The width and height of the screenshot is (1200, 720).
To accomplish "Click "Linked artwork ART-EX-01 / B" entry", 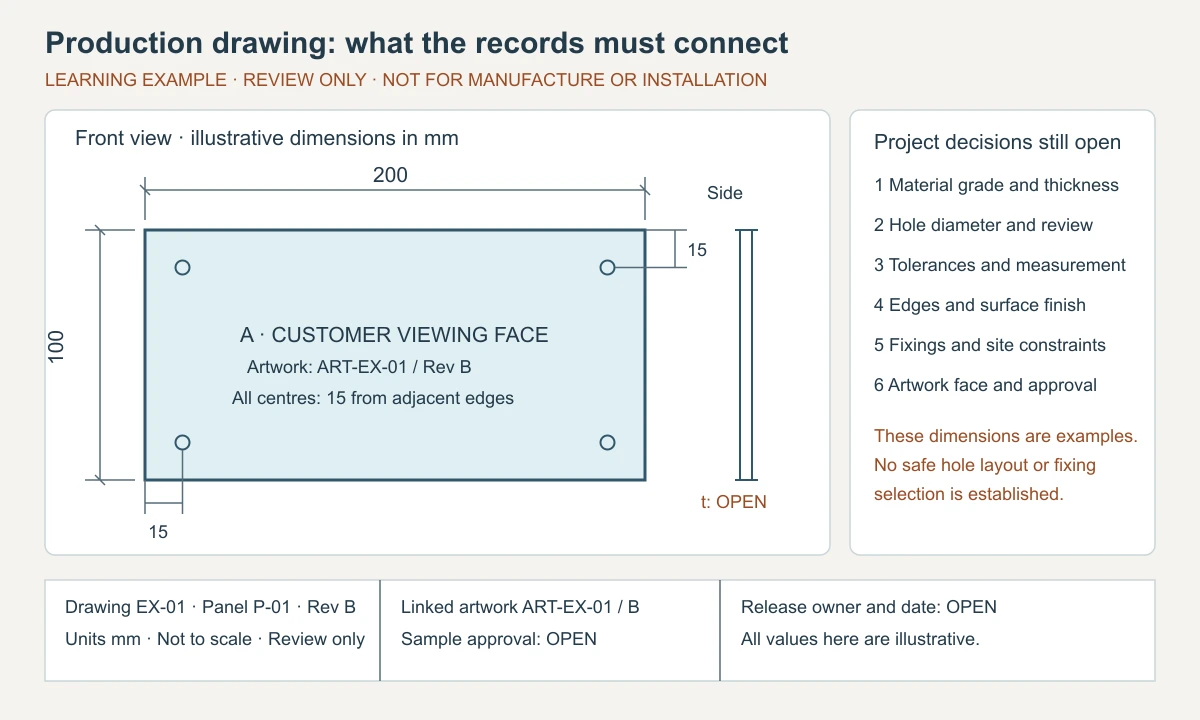I will point(520,607).
